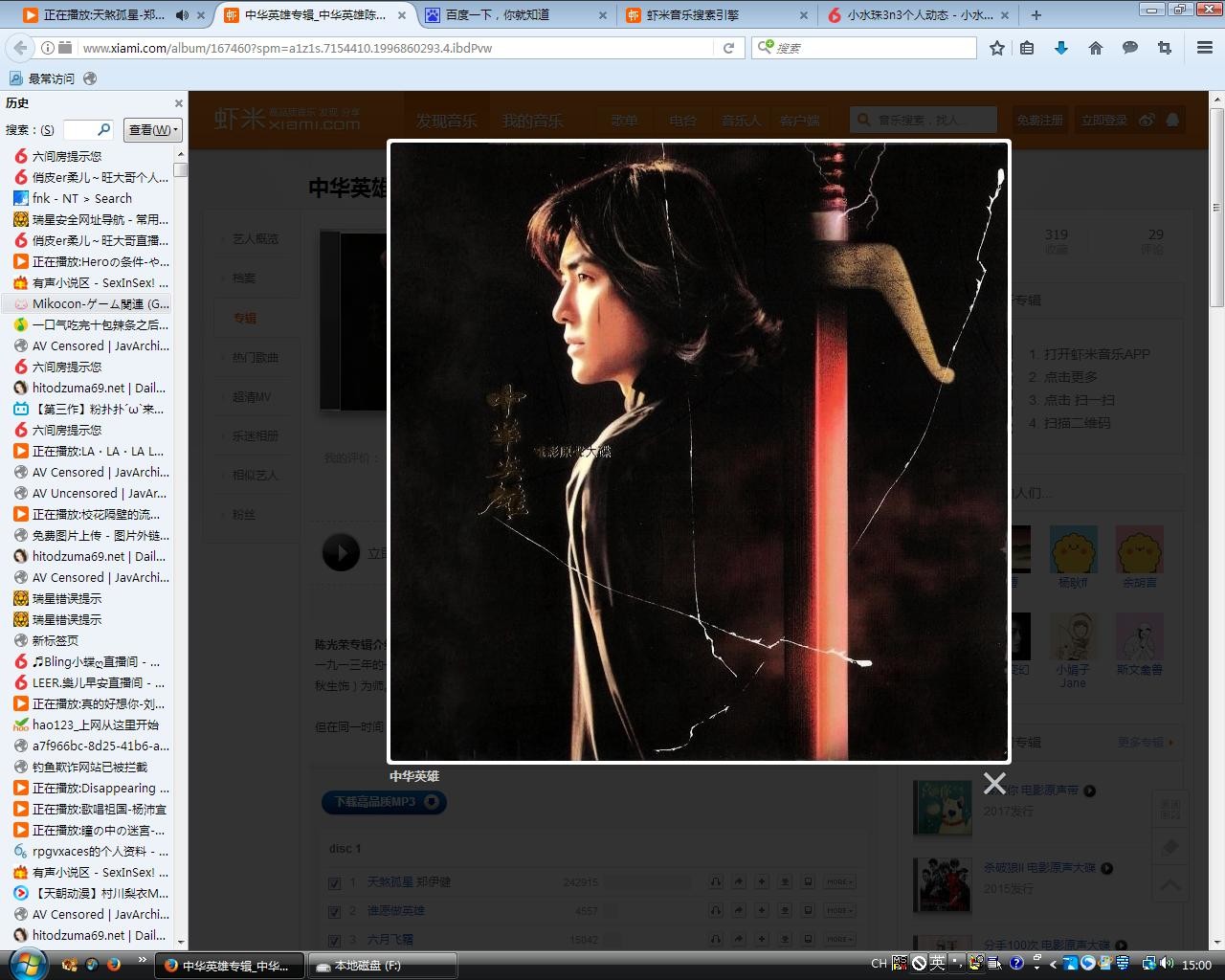Click the enlarged 中华英雄 album cover image
The image size is (1225, 980).
coord(699,451)
